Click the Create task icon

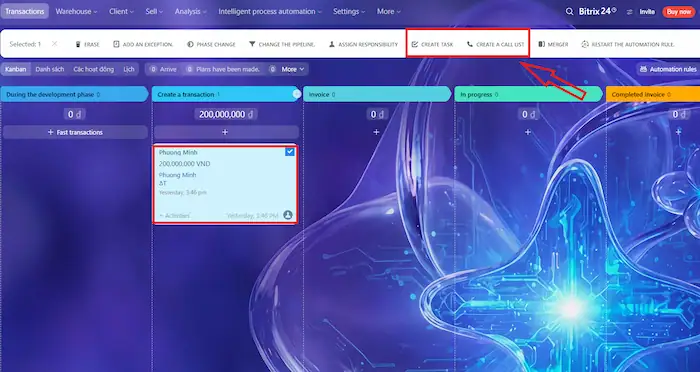click(415, 44)
